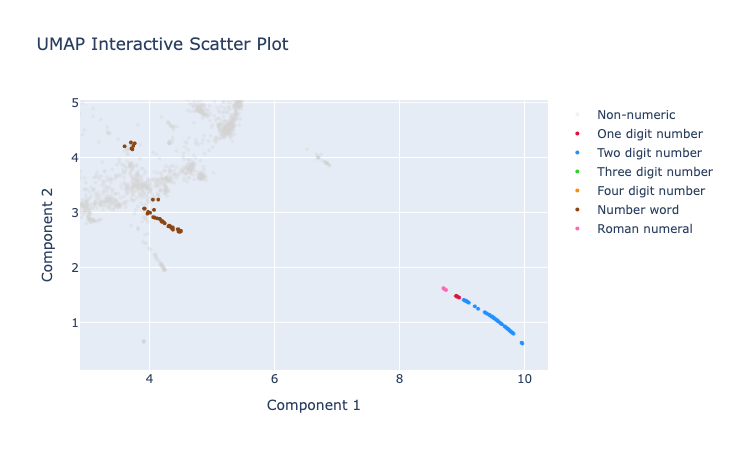Image resolution: width=729 pixels, height=450 pixels.
Task: Click the green Three digit number legend dot
Action: 577,172
